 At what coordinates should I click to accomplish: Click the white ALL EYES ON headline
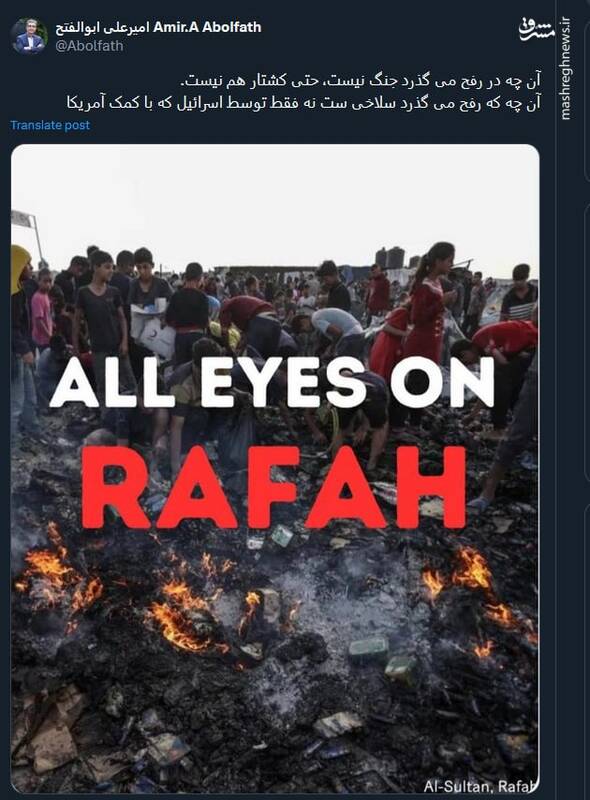click(x=273, y=383)
